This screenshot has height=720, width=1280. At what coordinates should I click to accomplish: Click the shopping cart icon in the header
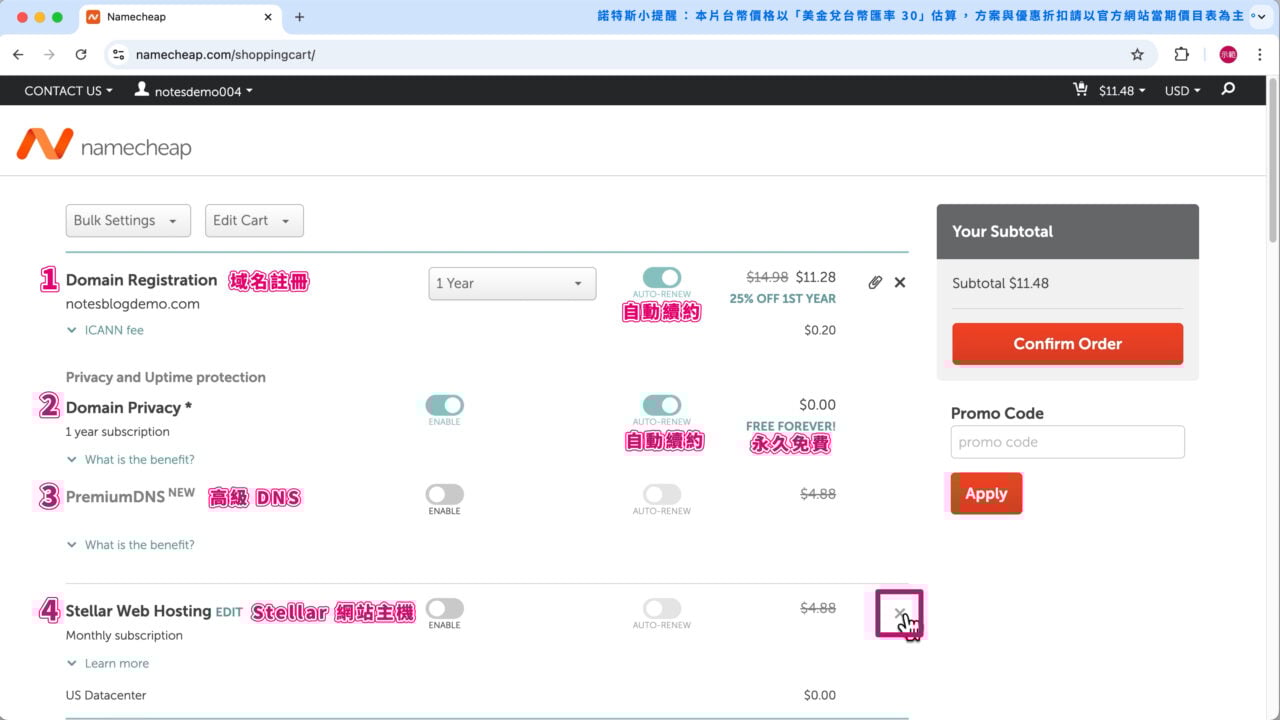pyautogui.click(x=1080, y=90)
